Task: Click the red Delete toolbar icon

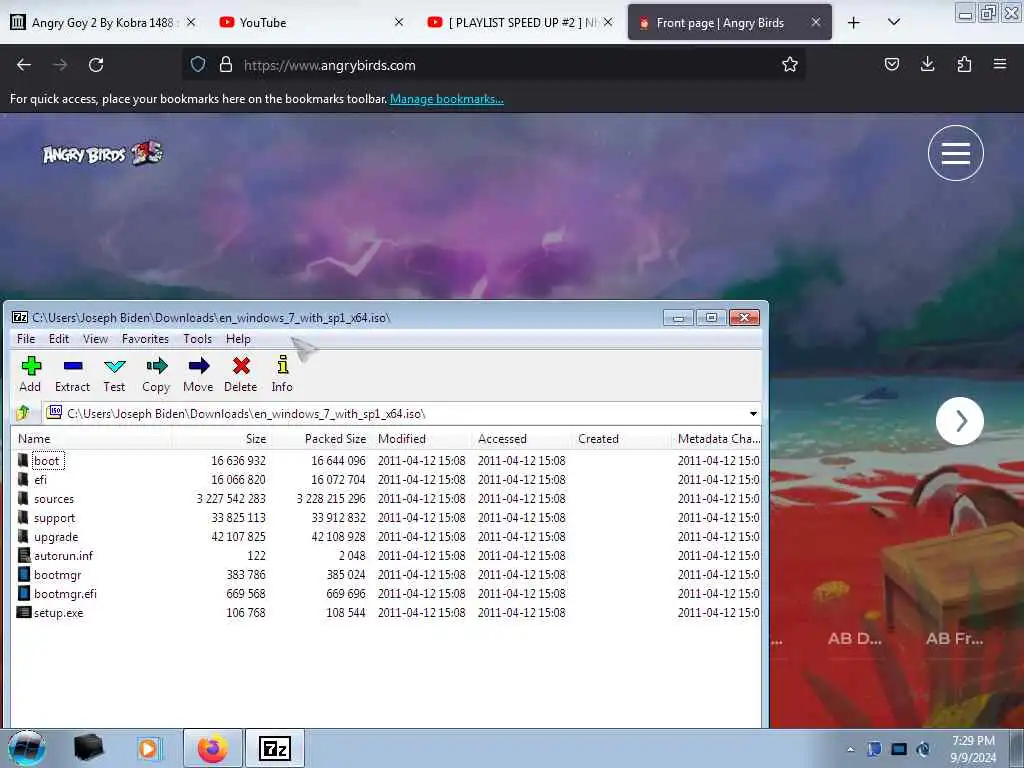Action: (x=240, y=374)
